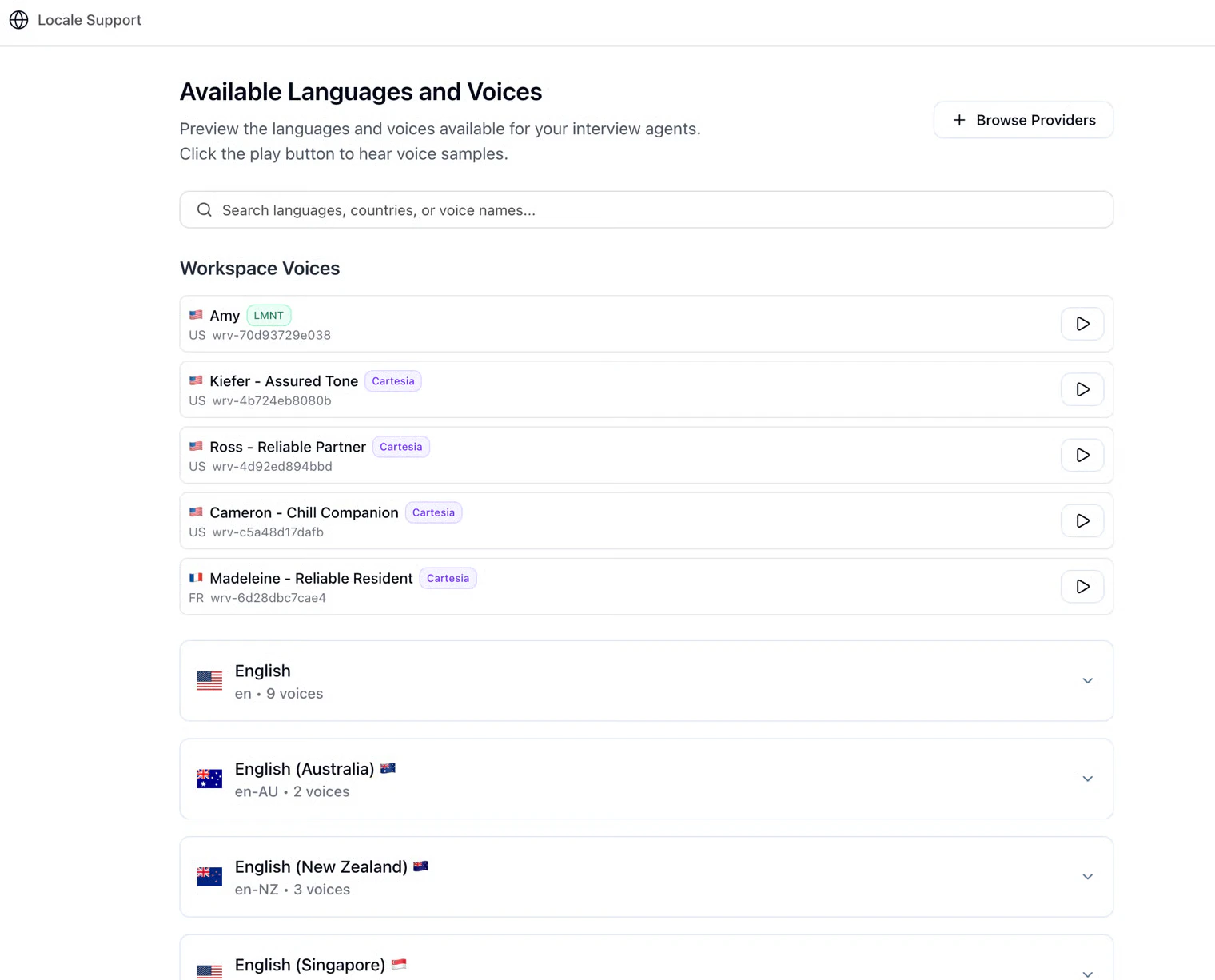Expand the English (New Zealand) chevron
Viewport: 1215px width, 980px height.
click(1087, 877)
